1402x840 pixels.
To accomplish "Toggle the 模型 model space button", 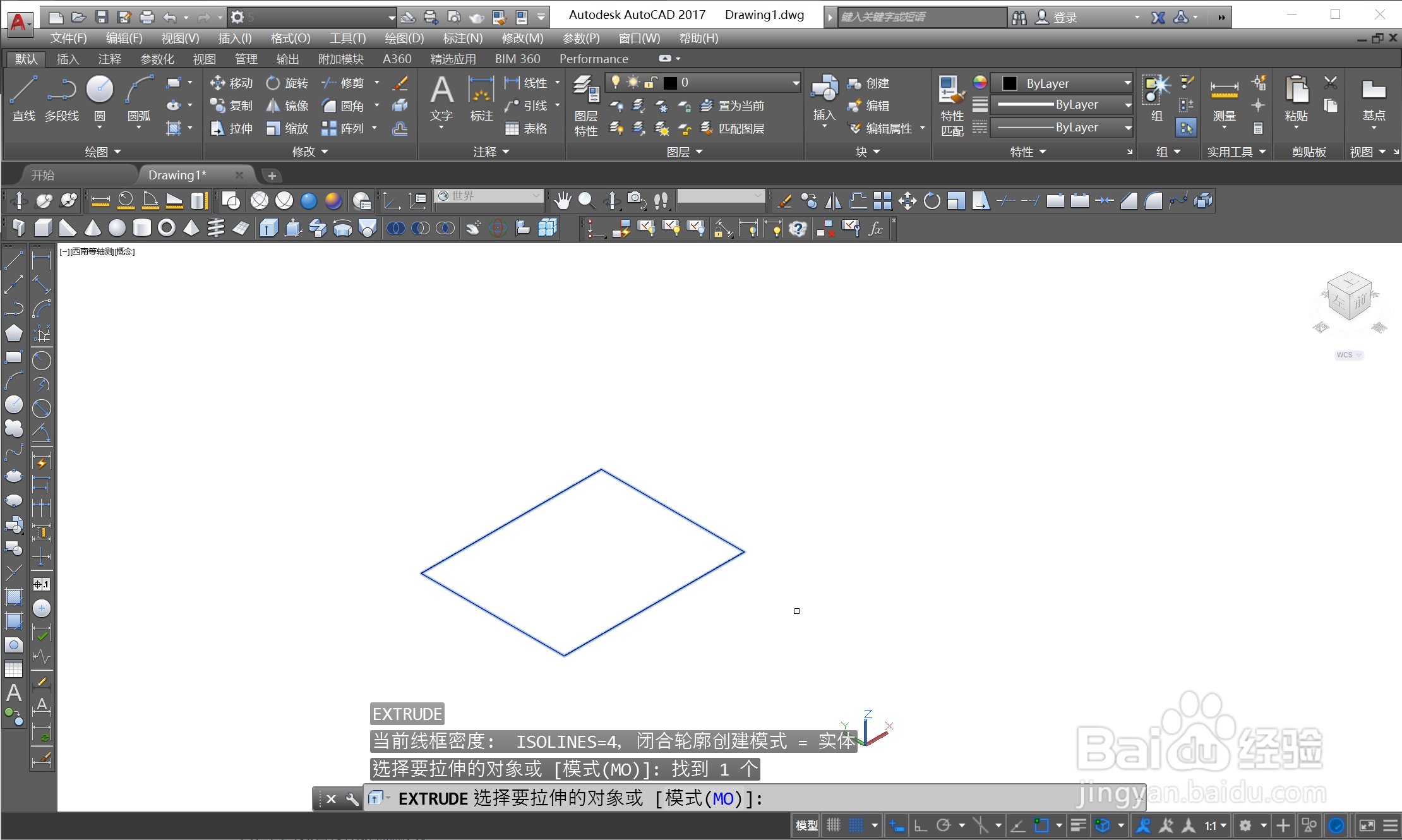I will 806,825.
